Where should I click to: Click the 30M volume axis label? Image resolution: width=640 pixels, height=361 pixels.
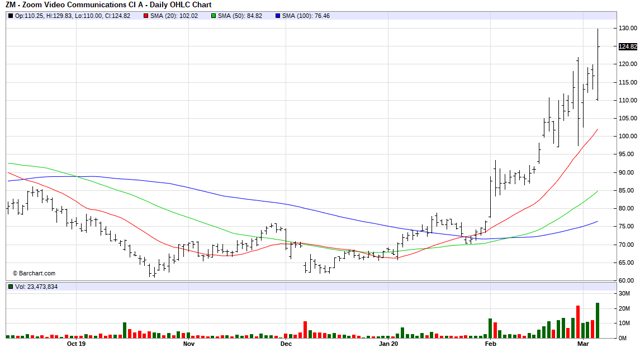(x=624, y=294)
